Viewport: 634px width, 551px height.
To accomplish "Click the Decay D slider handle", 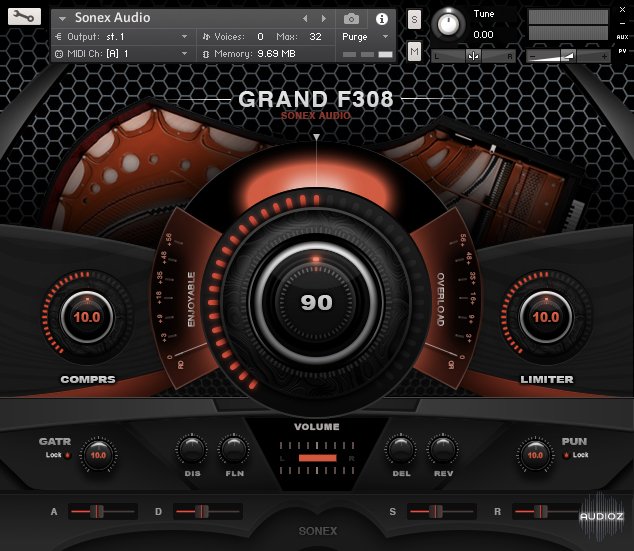I will (x=202, y=511).
